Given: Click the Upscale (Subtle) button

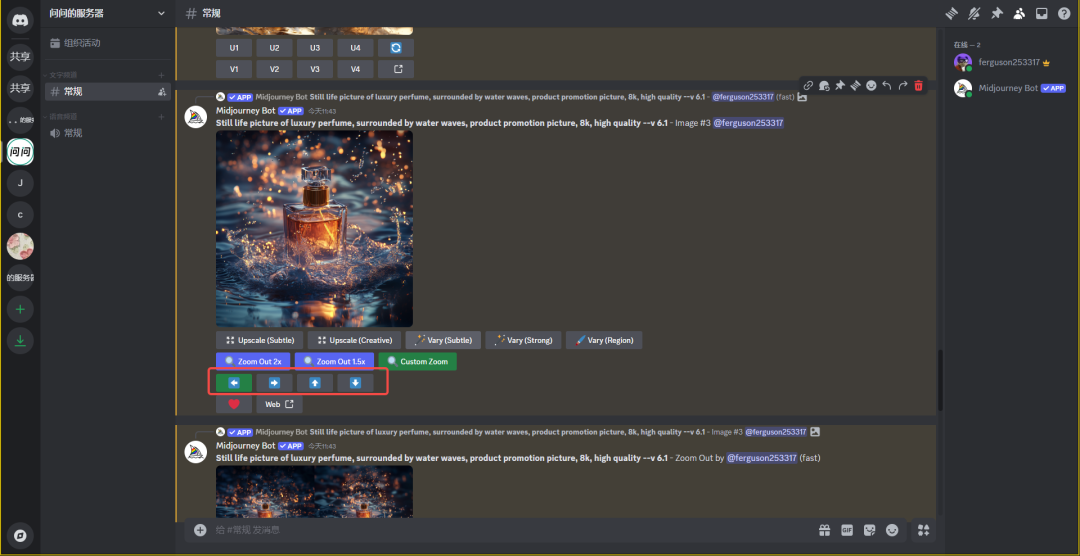Looking at the screenshot, I should 259,340.
